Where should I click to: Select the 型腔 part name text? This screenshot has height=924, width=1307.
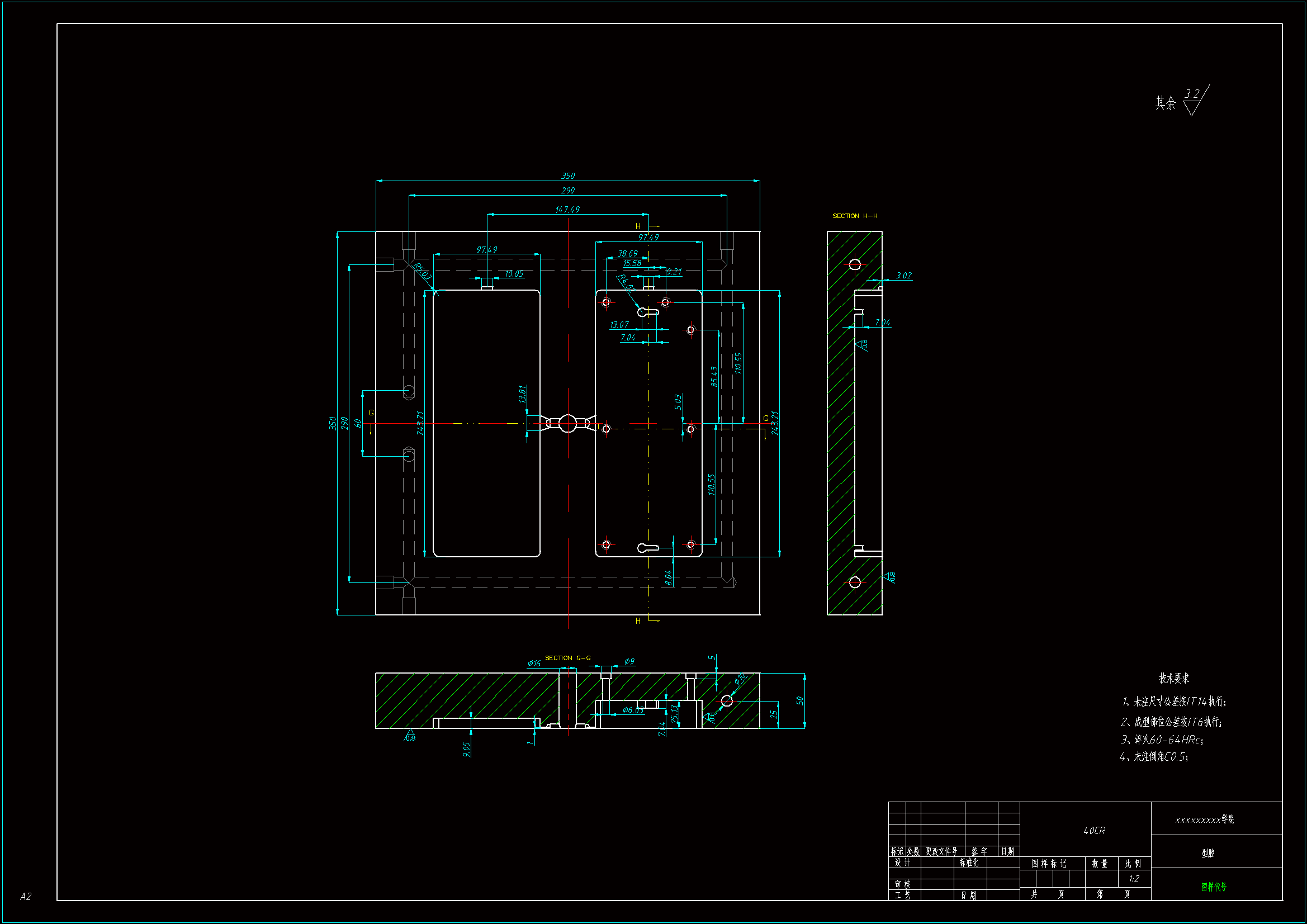coord(1207,853)
